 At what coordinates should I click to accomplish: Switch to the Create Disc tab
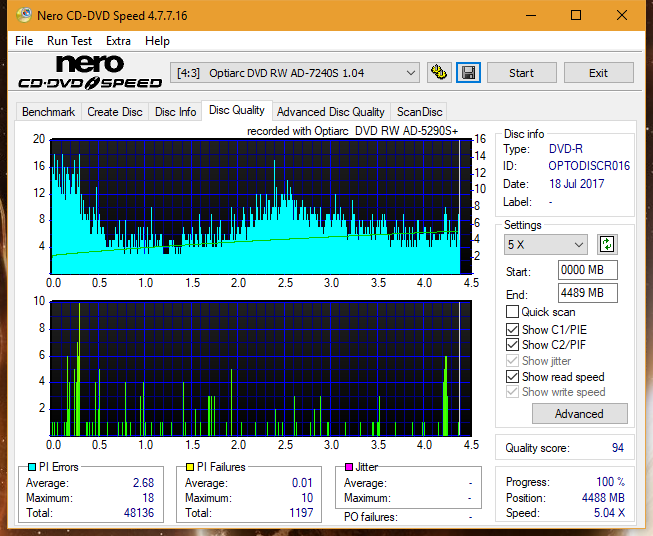(x=115, y=112)
